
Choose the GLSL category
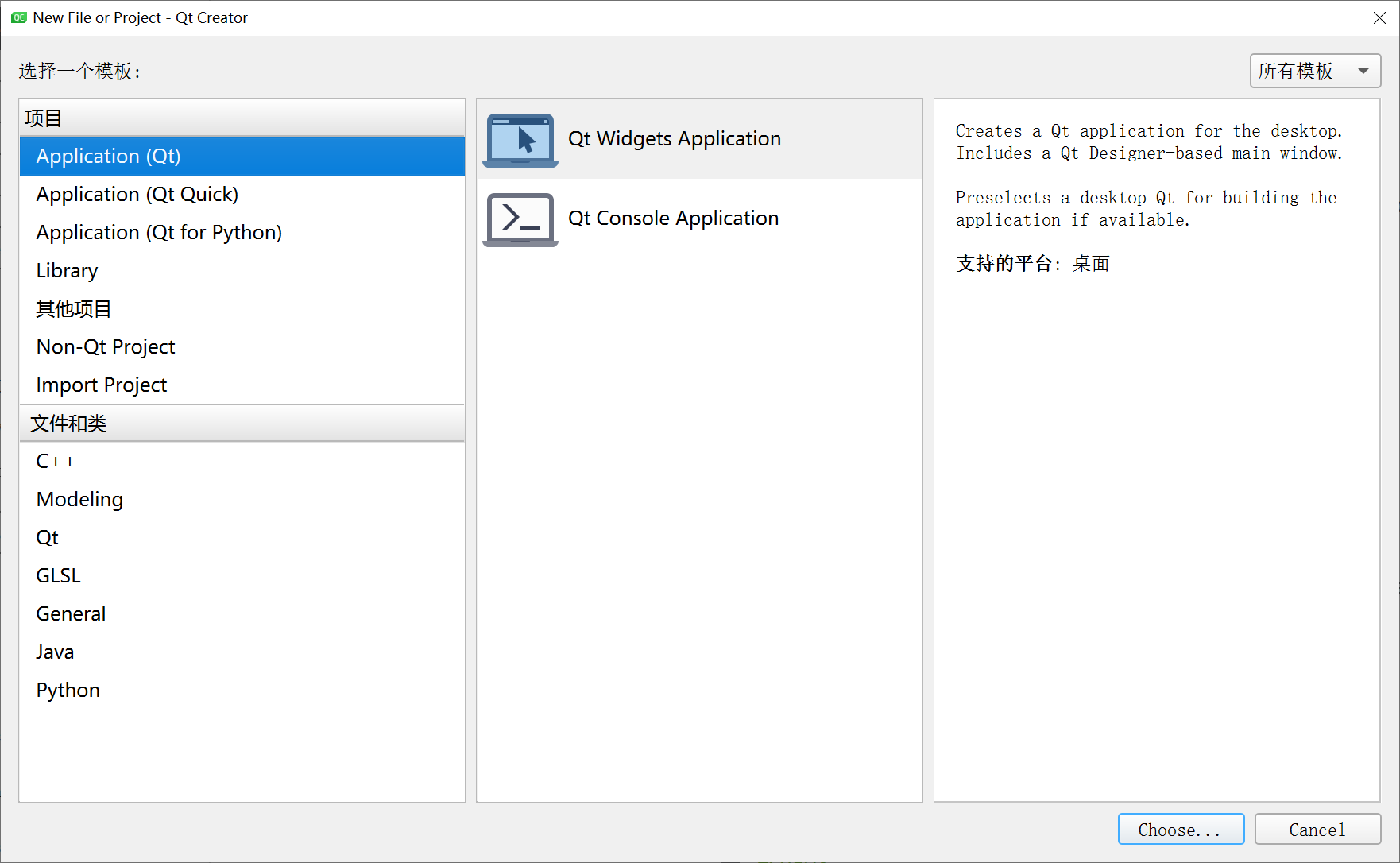58,575
